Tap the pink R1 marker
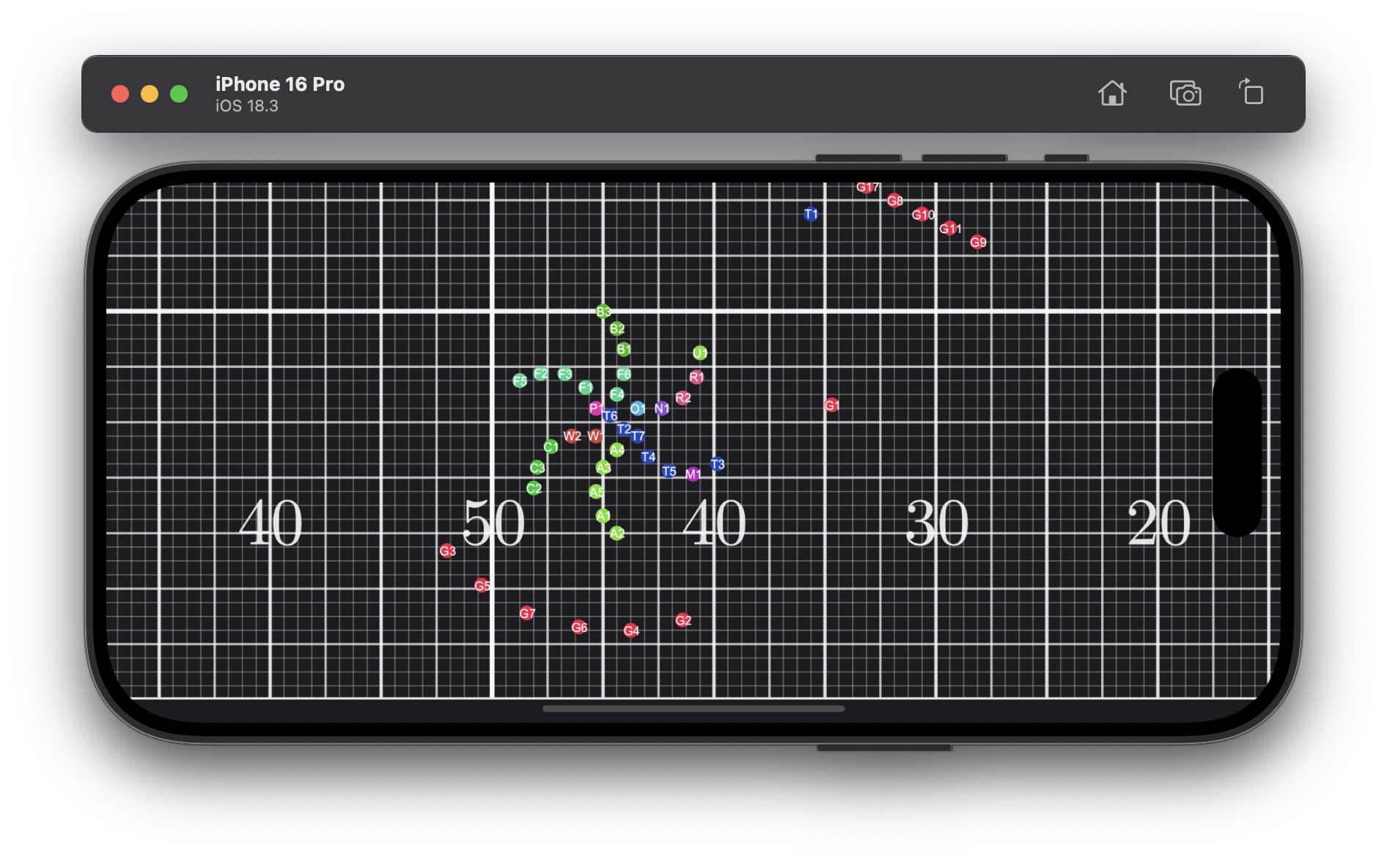Image resolution: width=1387 pixels, height=868 pixels. coord(696,378)
